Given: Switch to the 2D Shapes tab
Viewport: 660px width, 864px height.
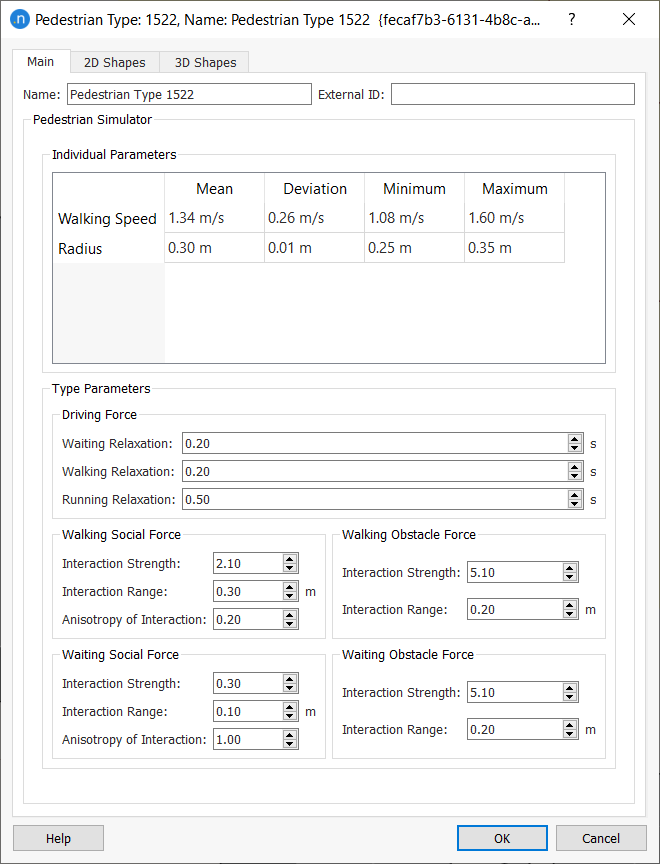Looking at the screenshot, I should pos(114,62).
